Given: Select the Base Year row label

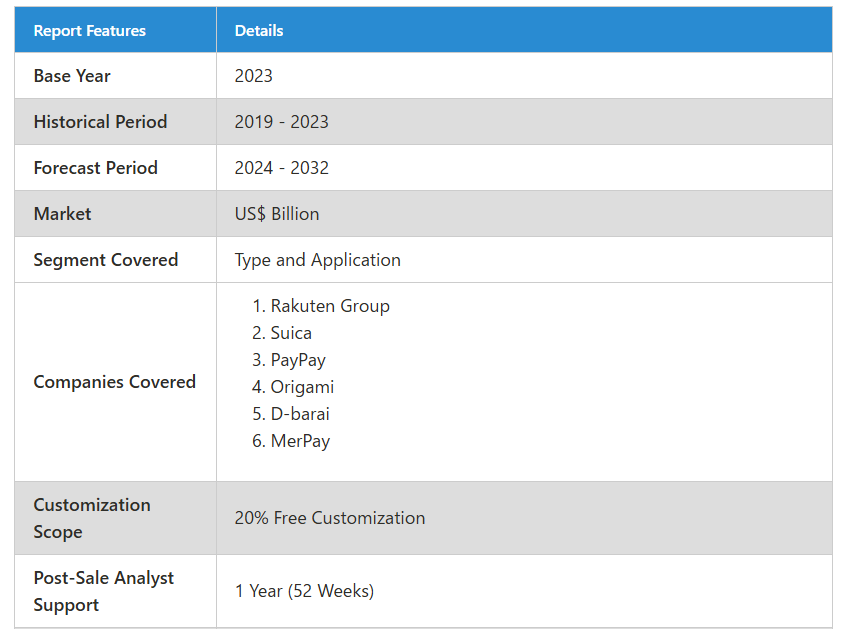Looking at the screenshot, I should tap(72, 76).
